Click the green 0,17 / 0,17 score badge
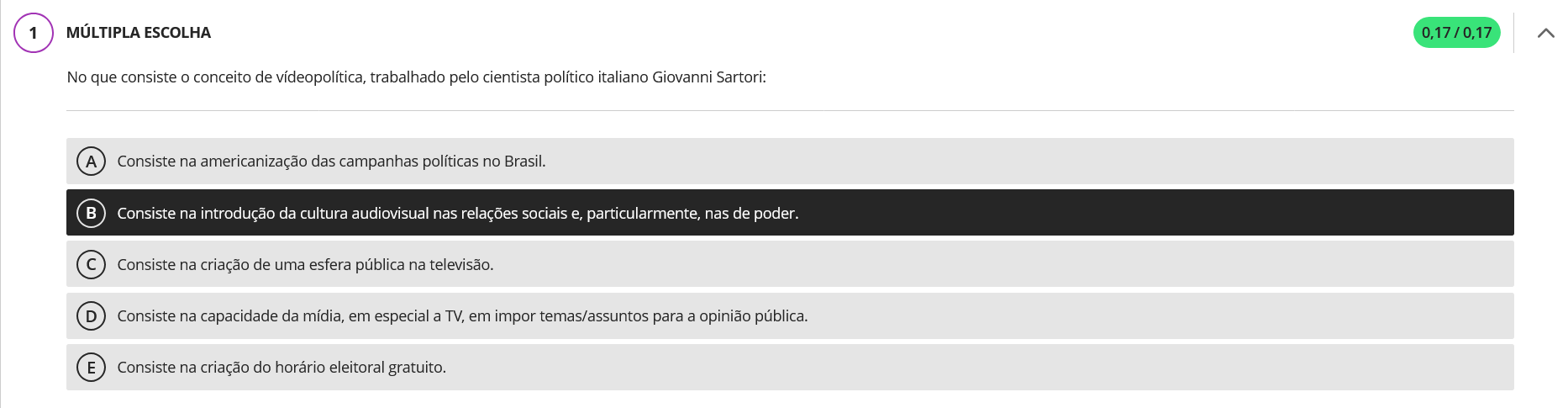 pyautogui.click(x=1456, y=33)
